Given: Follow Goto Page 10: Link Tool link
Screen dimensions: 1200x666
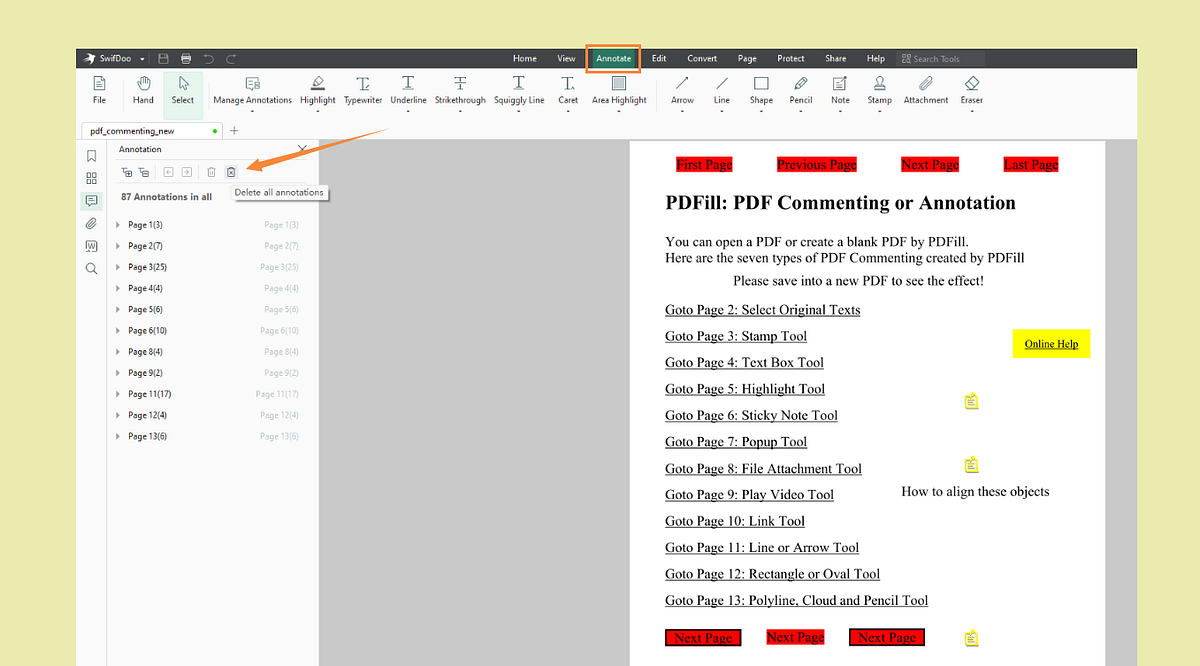Looking at the screenshot, I should pos(735,521).
